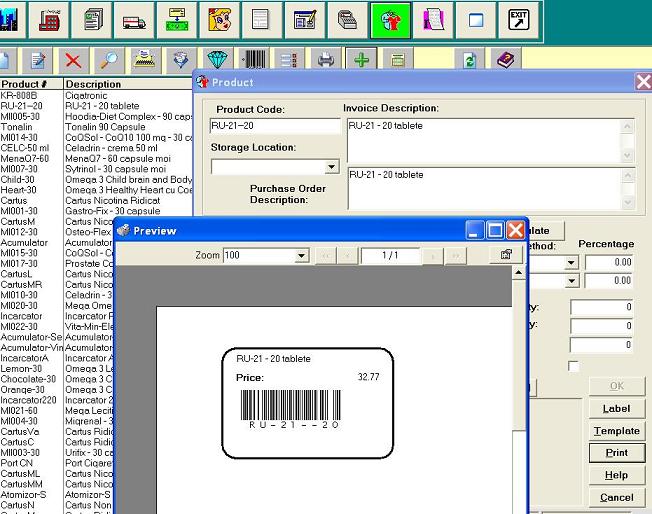Select the highlighted red shirt products icon
Image resolution: width=652 pixels, height=514 pixels.
pos(390,20)
